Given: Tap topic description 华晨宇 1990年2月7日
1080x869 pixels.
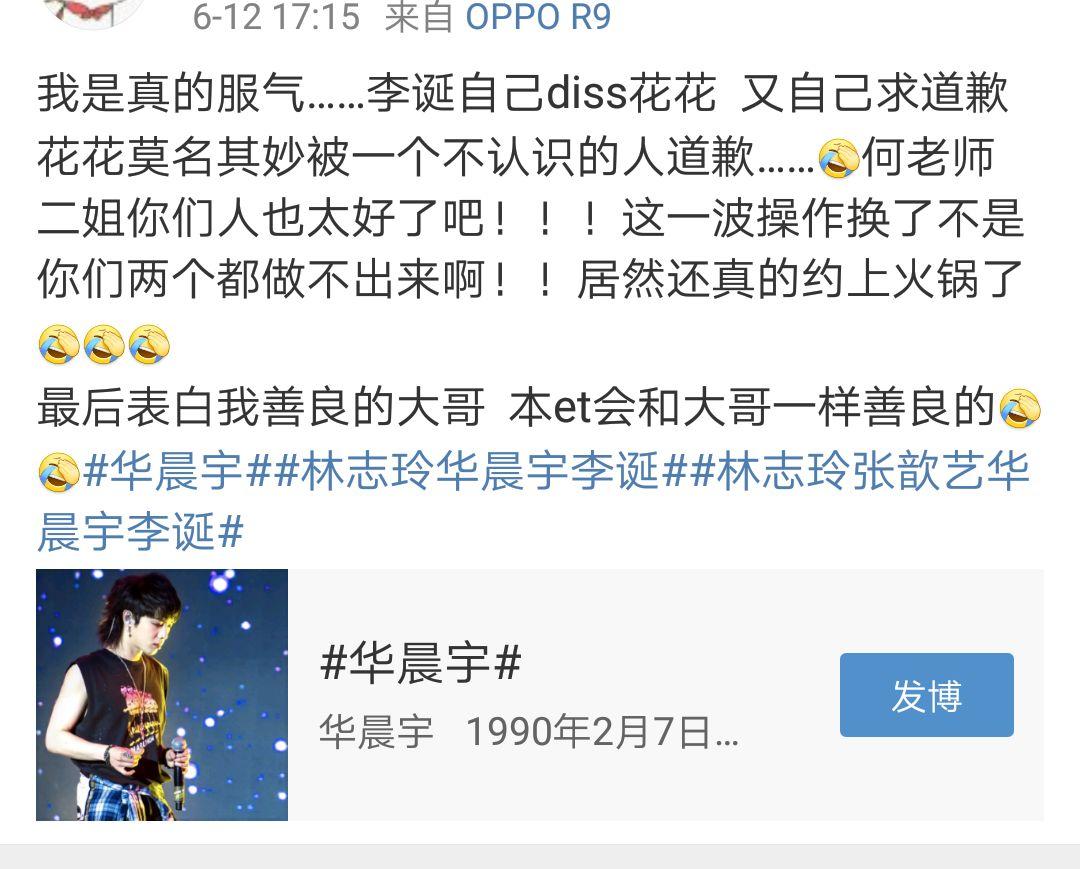Looking at the screenshot, I should (529, 731).
